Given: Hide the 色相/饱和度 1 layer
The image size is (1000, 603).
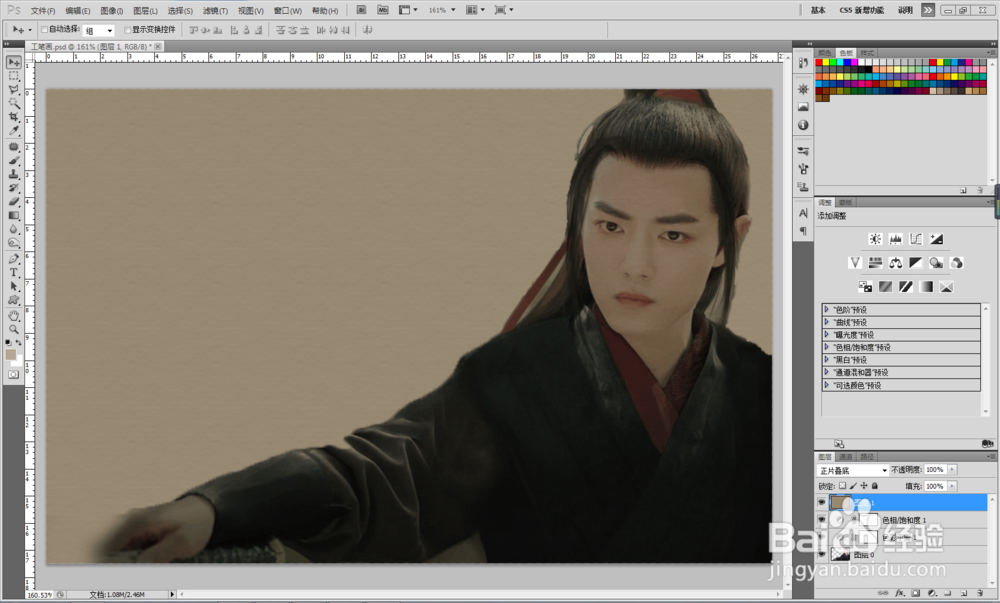Looking at the screenshot, I should coord(821,519).
